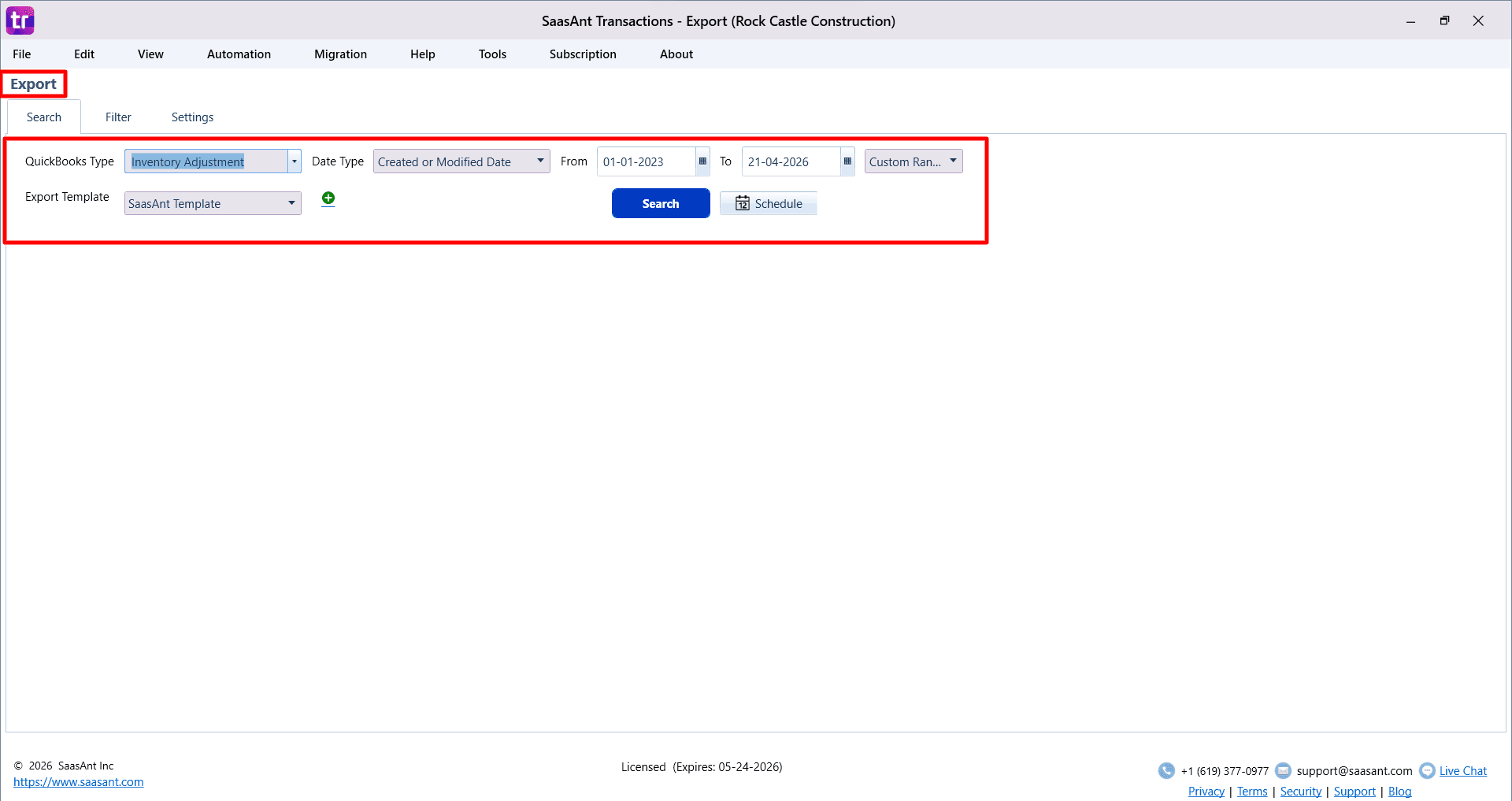This screenshot has height=801, width=1512.
Task: Expand the Date Type combo box
Action: tap(461, 161)
